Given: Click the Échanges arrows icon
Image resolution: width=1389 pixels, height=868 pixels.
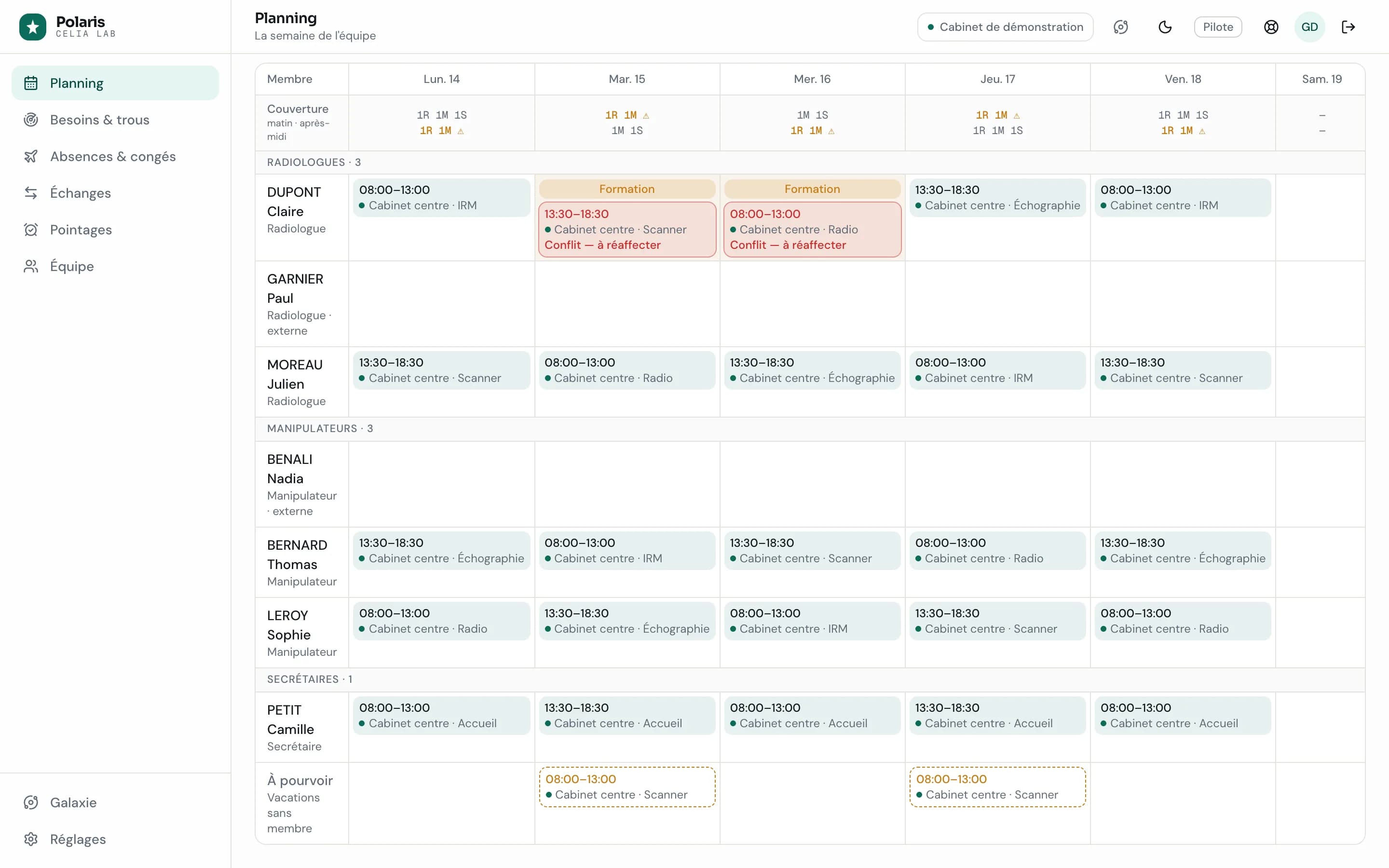Looking at the screenshot, I should tap(31, 193).
